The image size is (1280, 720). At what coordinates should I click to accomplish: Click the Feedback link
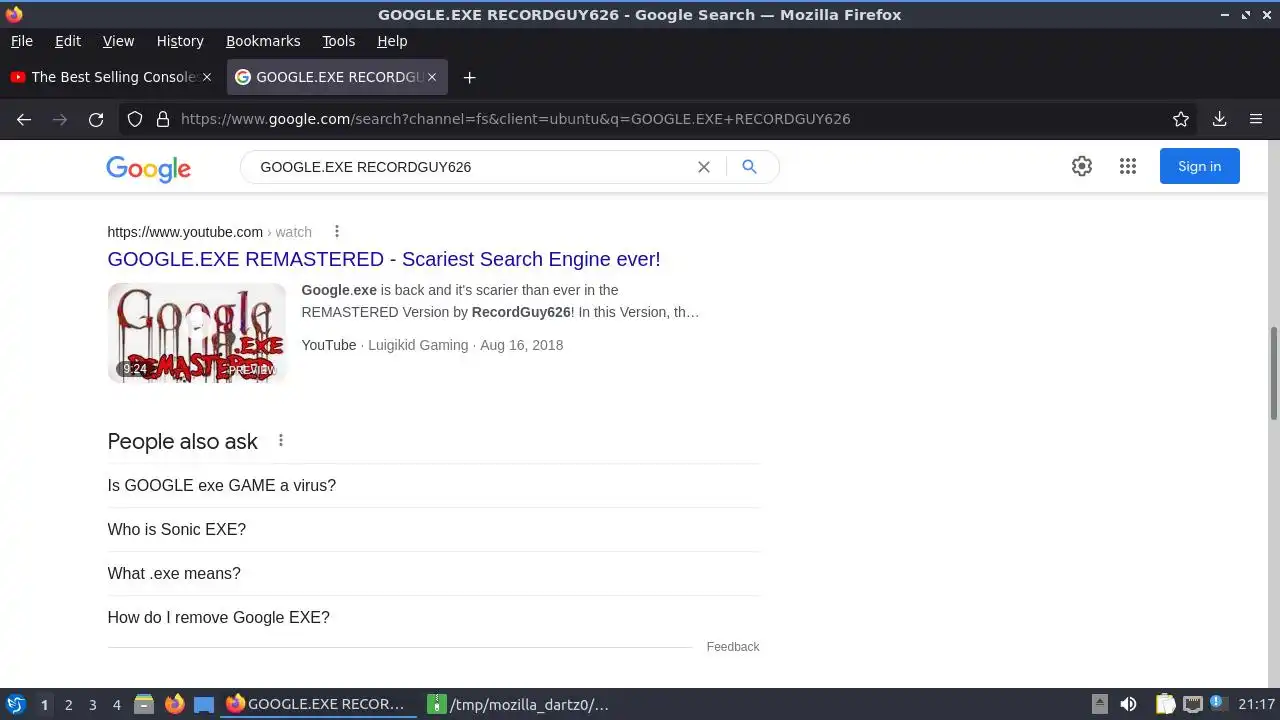pos(733,647)
